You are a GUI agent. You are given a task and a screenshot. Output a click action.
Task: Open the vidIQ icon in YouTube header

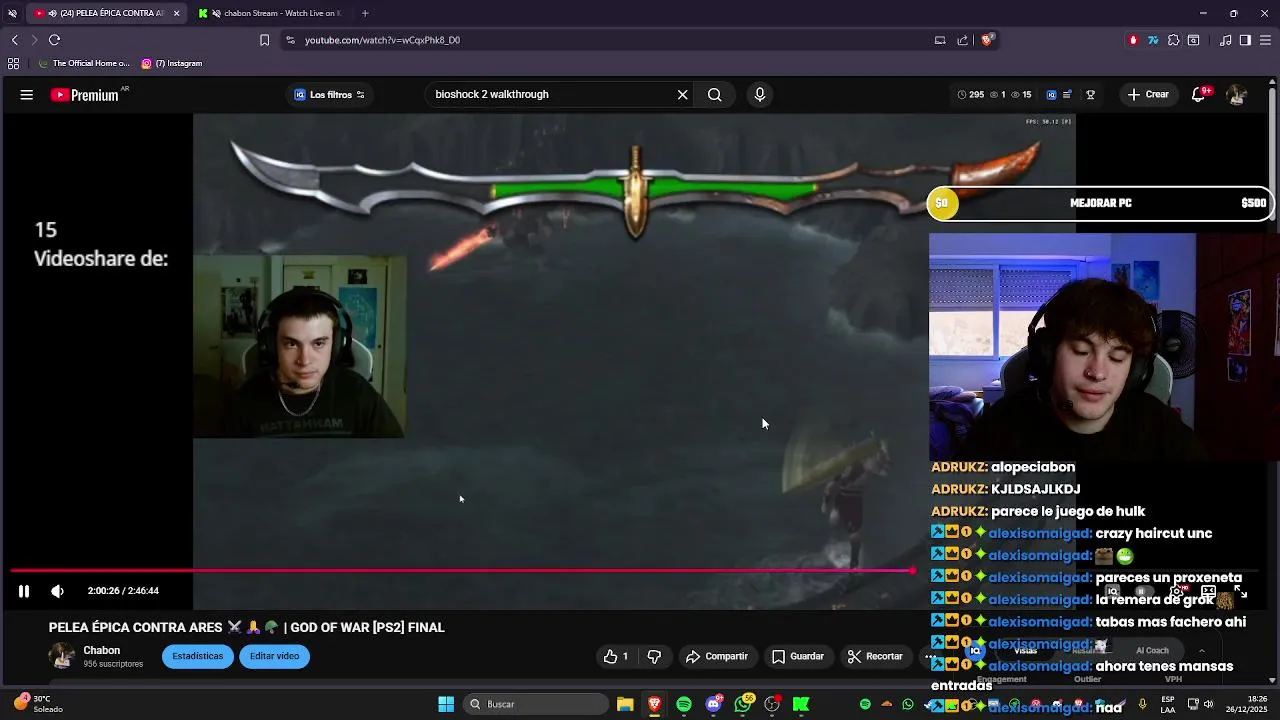click(1051, 95)
